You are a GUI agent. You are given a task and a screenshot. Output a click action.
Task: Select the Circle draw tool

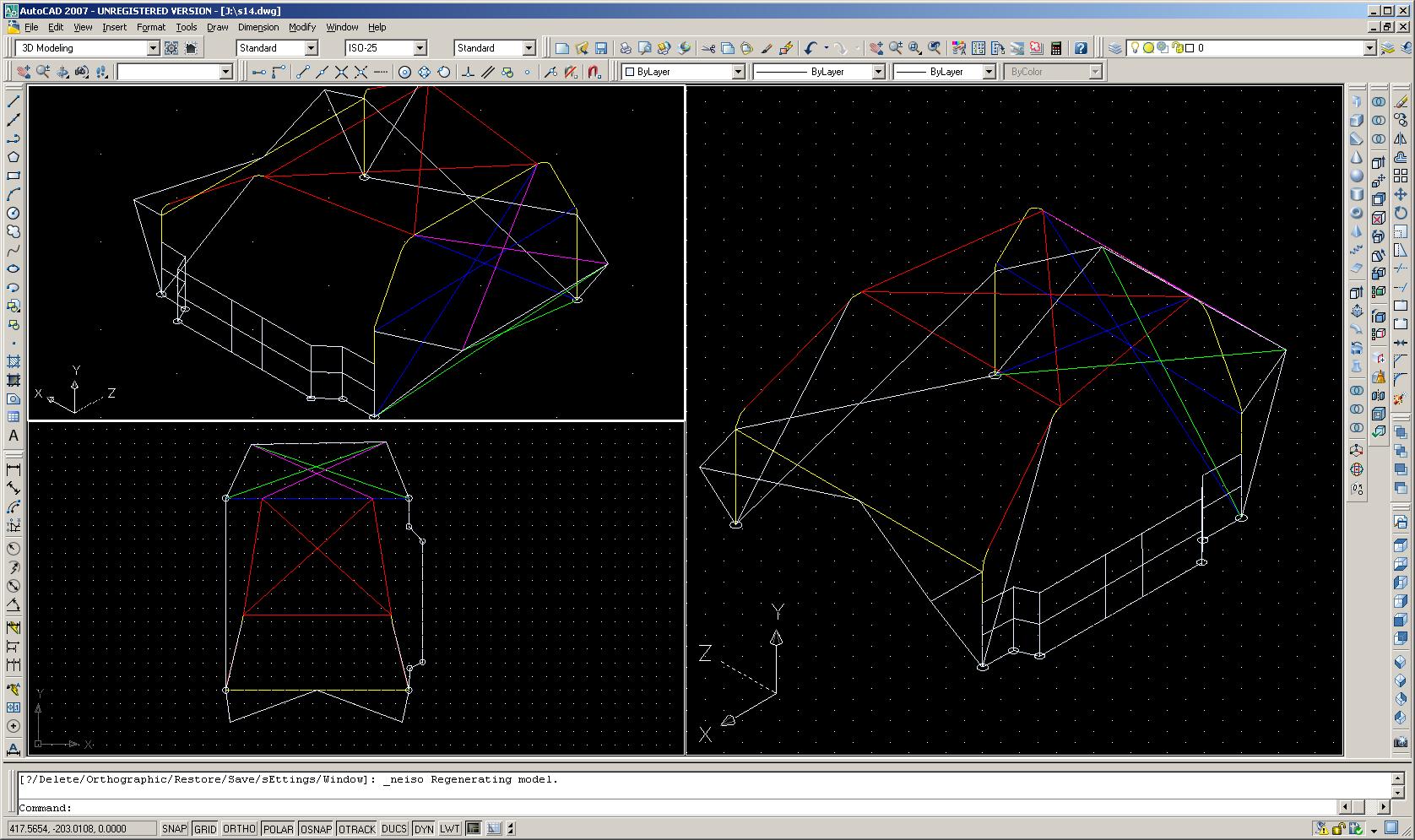pyautogui.click(x=14, y=213)
